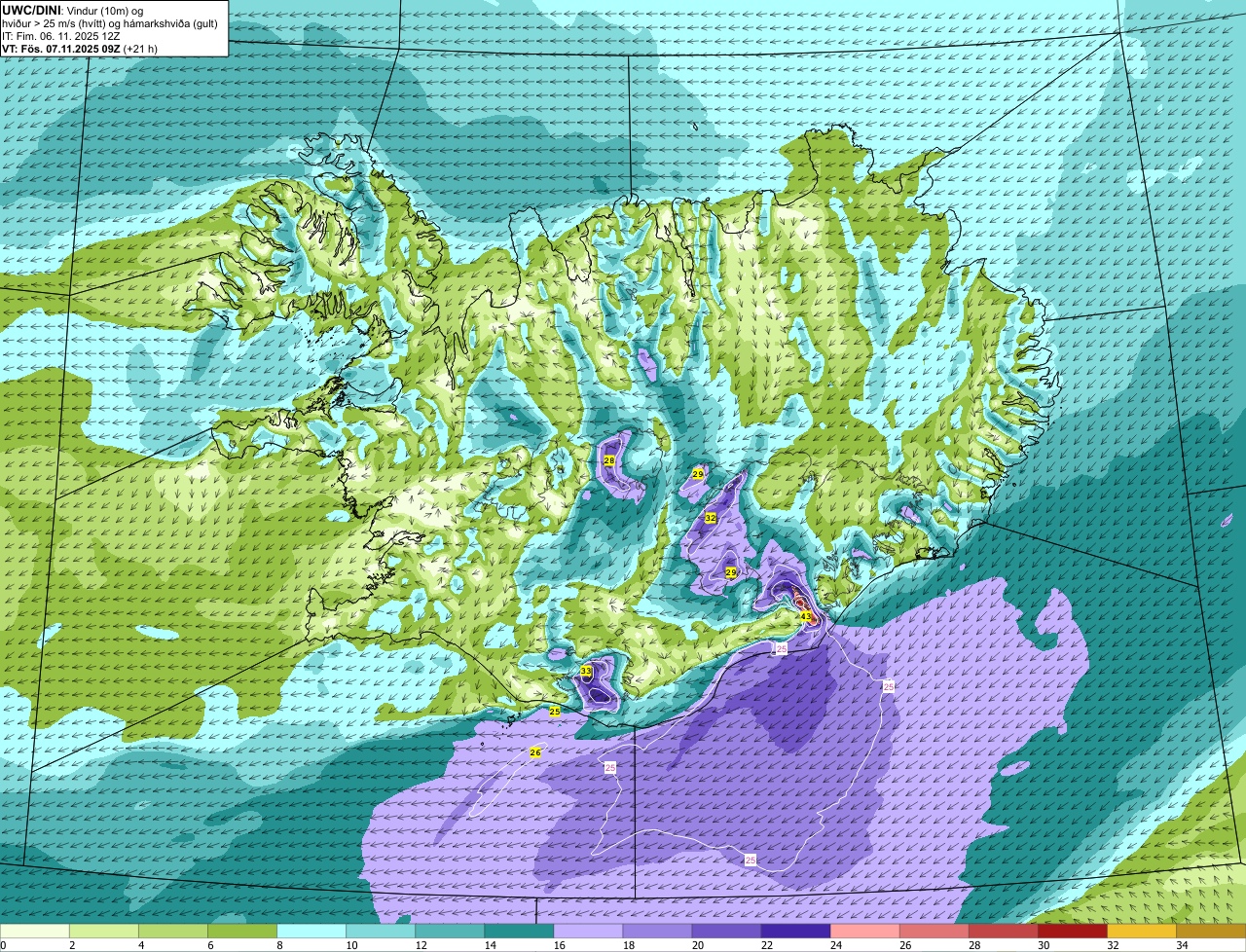Select the olive green 6–8 legend swatch
This screenshot has width=1246, height=952.
click(242, 931)
